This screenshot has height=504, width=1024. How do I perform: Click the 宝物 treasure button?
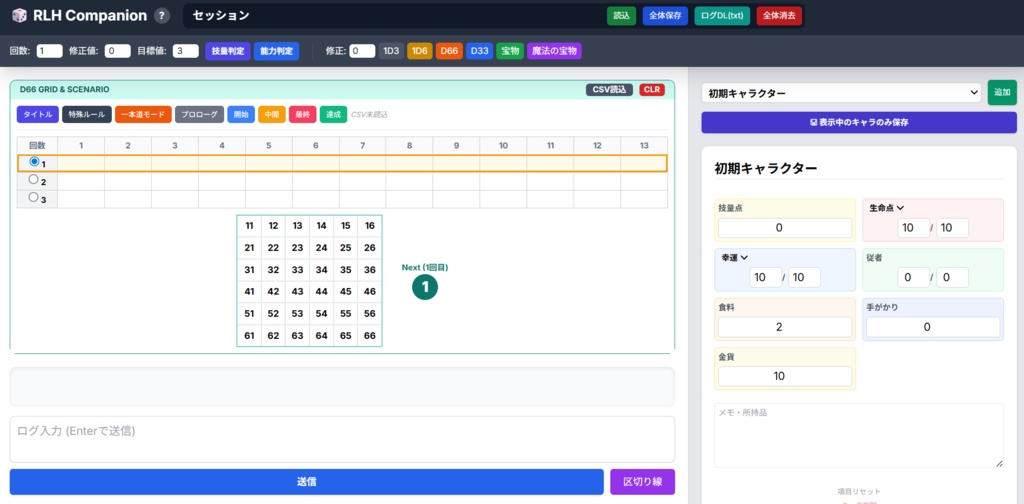point(510,51)
